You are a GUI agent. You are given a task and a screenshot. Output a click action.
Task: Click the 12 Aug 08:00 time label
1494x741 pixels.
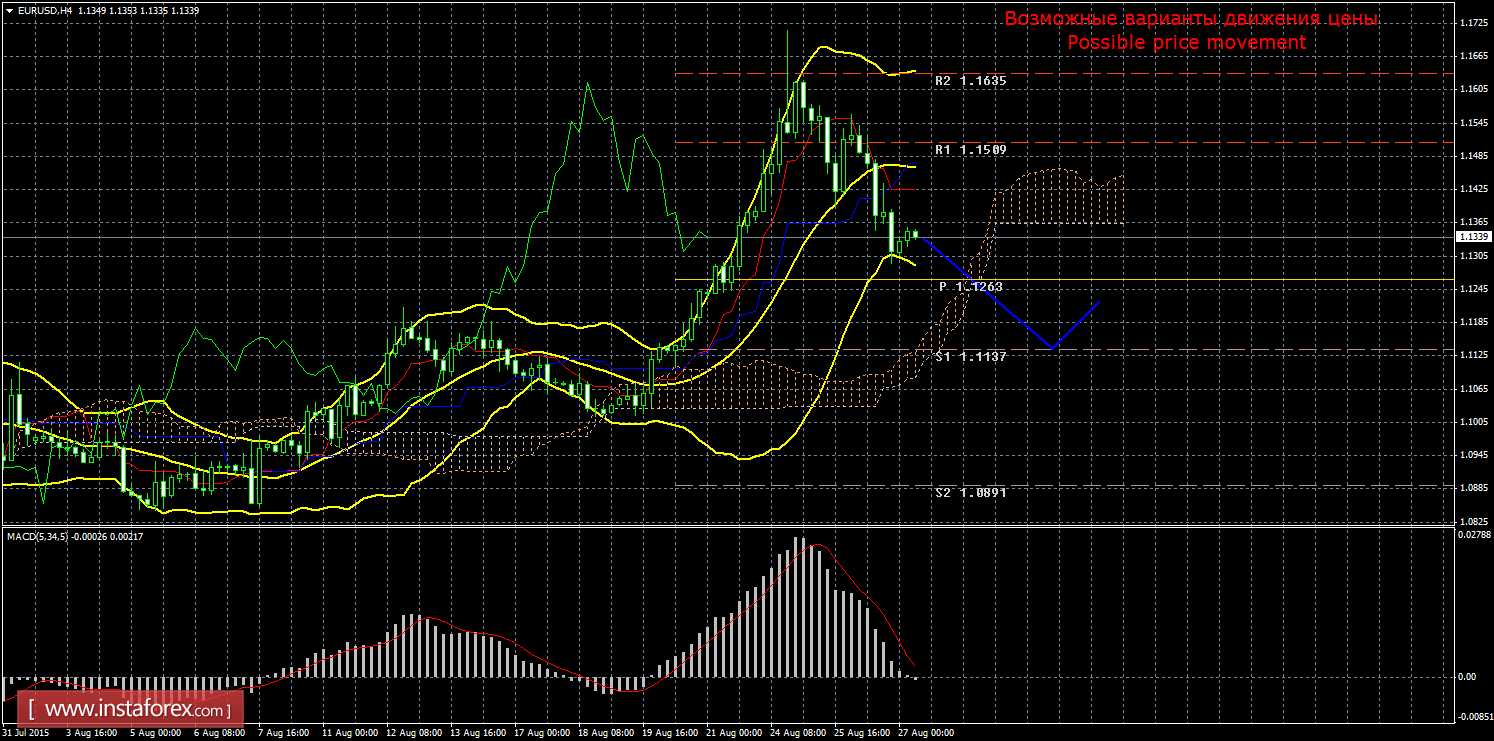coord(415,732)
